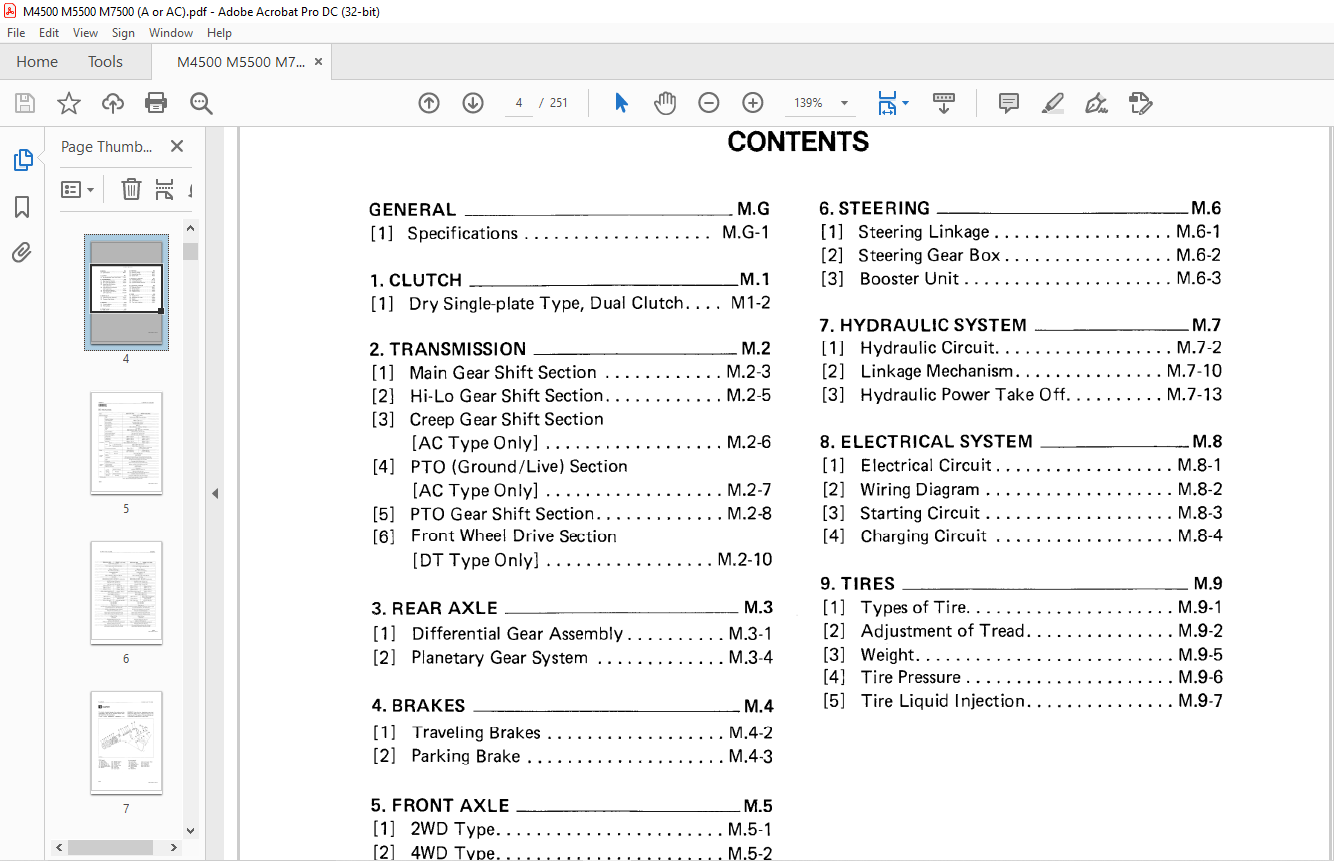
Task: Click the page number input field
Action: [x=519, y=103]
